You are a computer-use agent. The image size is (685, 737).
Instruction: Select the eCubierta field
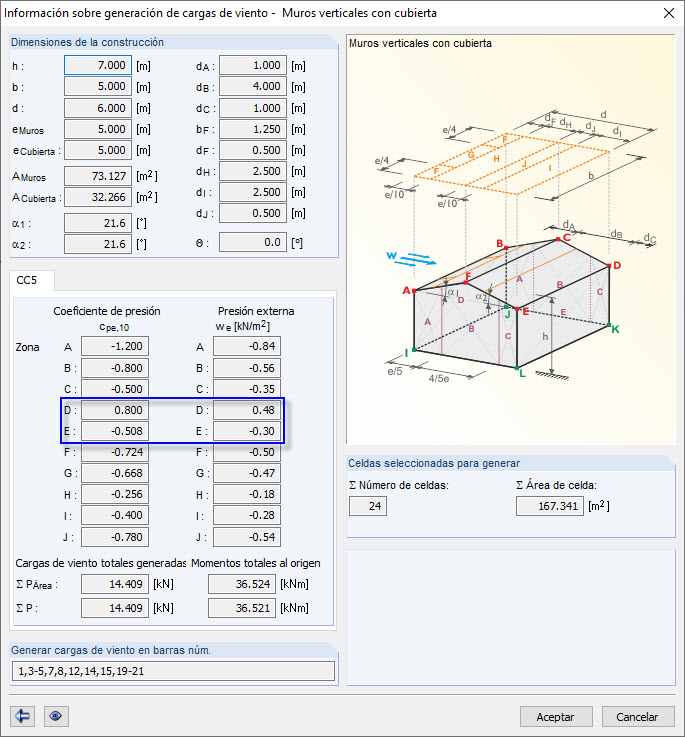click(98, 150)
